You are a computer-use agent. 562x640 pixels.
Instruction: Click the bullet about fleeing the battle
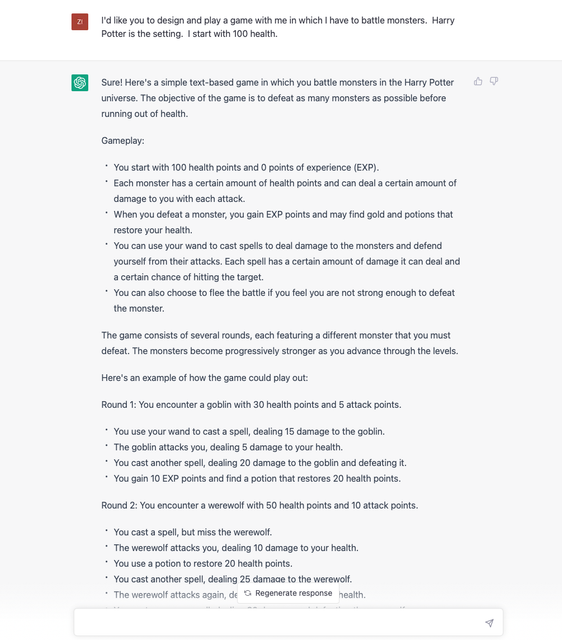[x=284, y=300]
